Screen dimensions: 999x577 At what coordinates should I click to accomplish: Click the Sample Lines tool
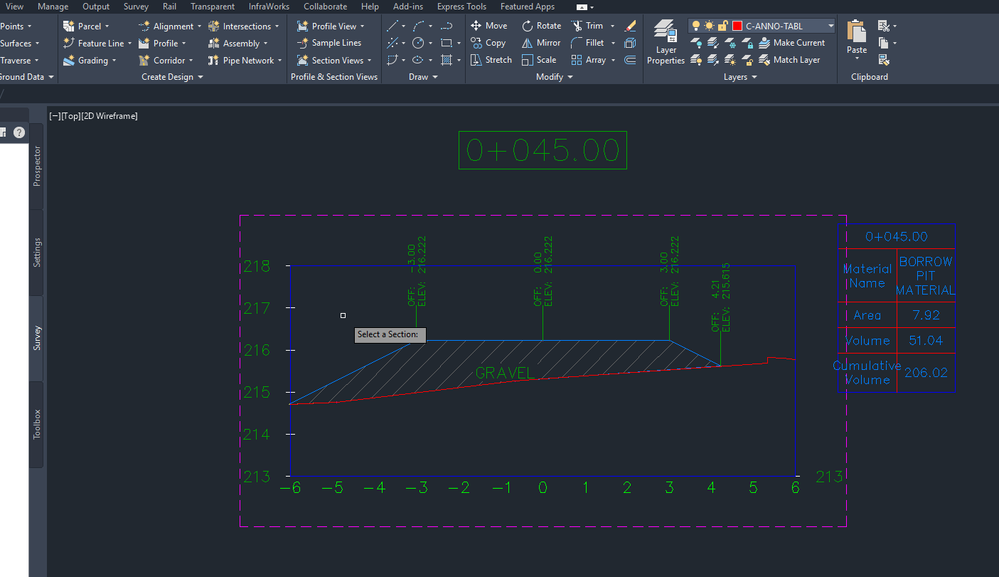click(x=329, y=43)
